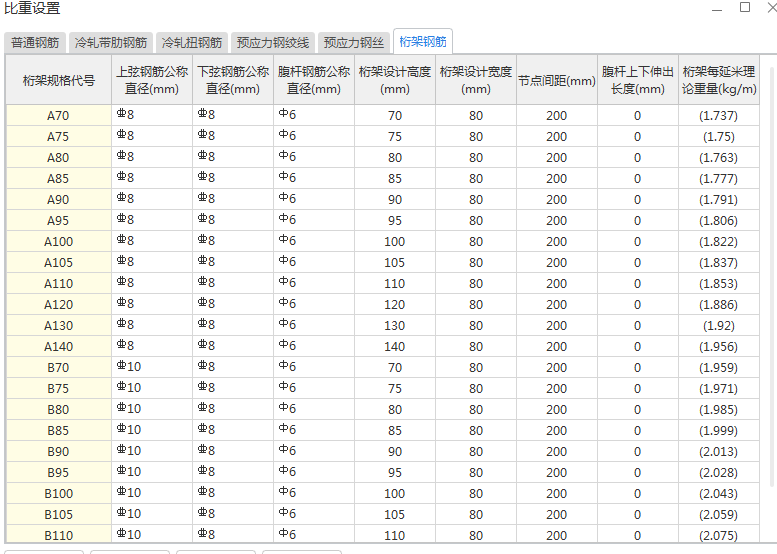
Task: Click weight value (2.075) in row B110
Action: (719, 535)
